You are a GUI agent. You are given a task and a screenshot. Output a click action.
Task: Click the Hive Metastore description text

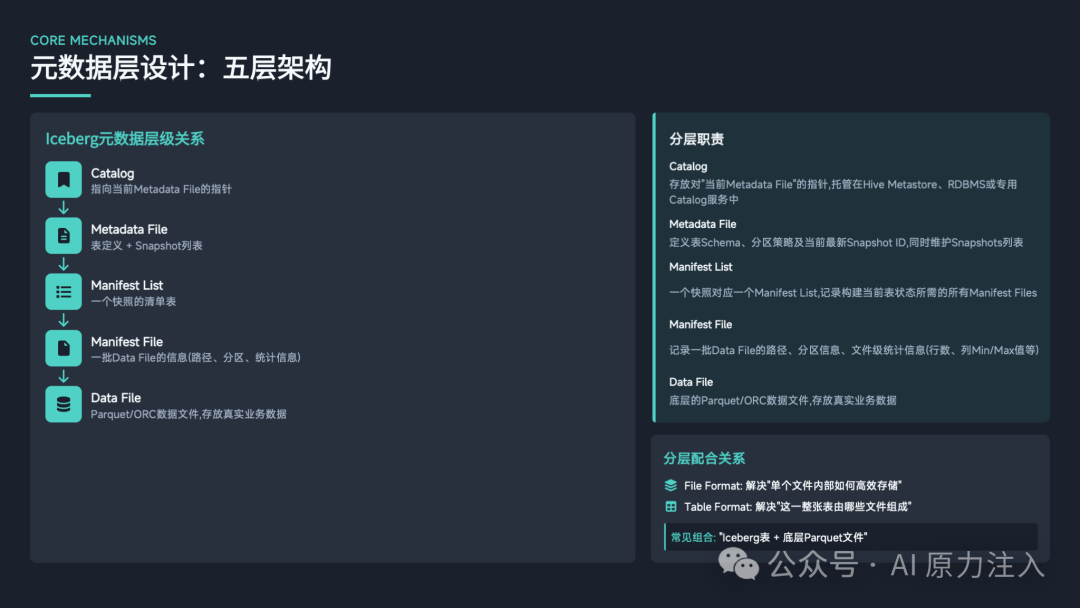843,192
